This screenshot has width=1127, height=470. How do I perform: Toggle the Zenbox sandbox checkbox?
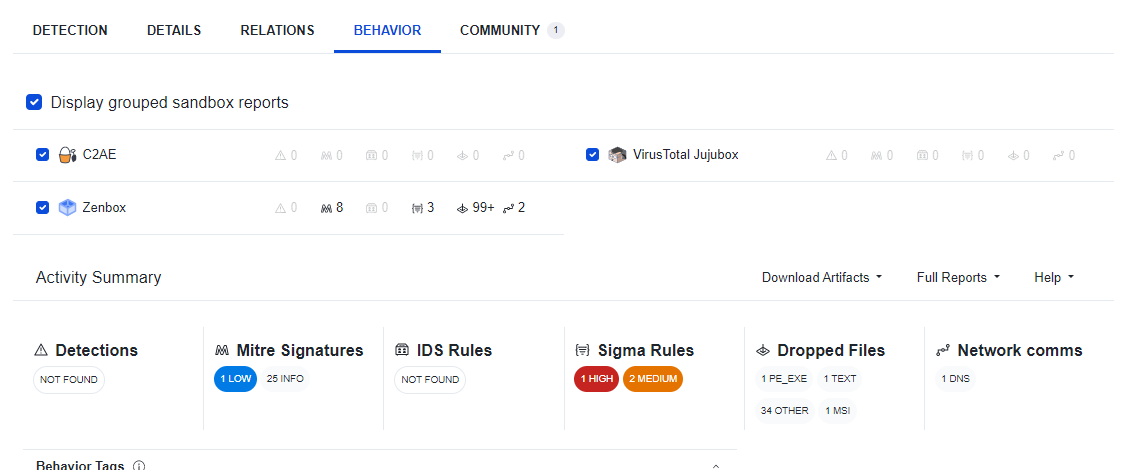(x=42, y=208)
